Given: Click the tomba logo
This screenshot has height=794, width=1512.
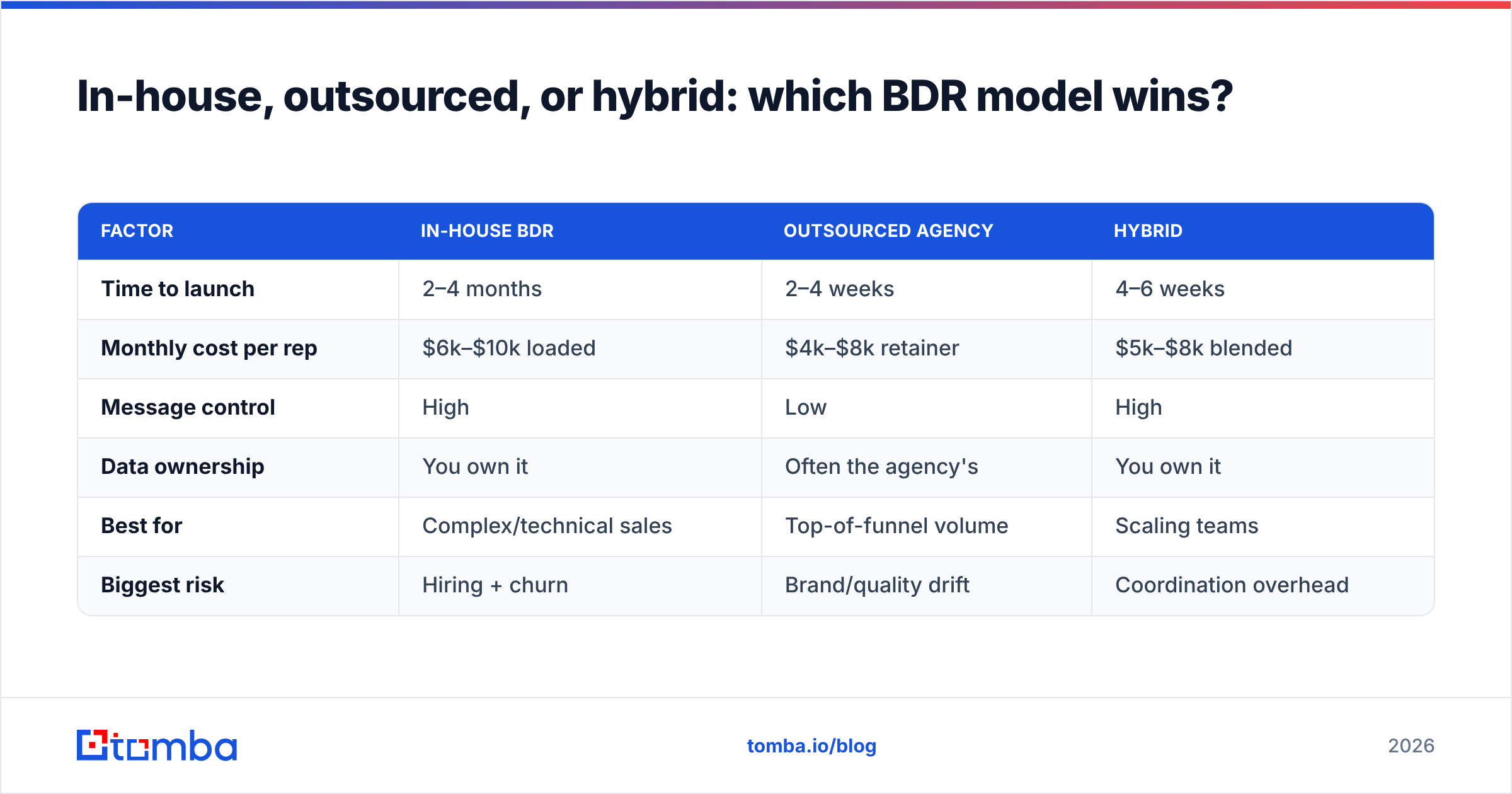Looking at the screenshot, I should [157, 745].
